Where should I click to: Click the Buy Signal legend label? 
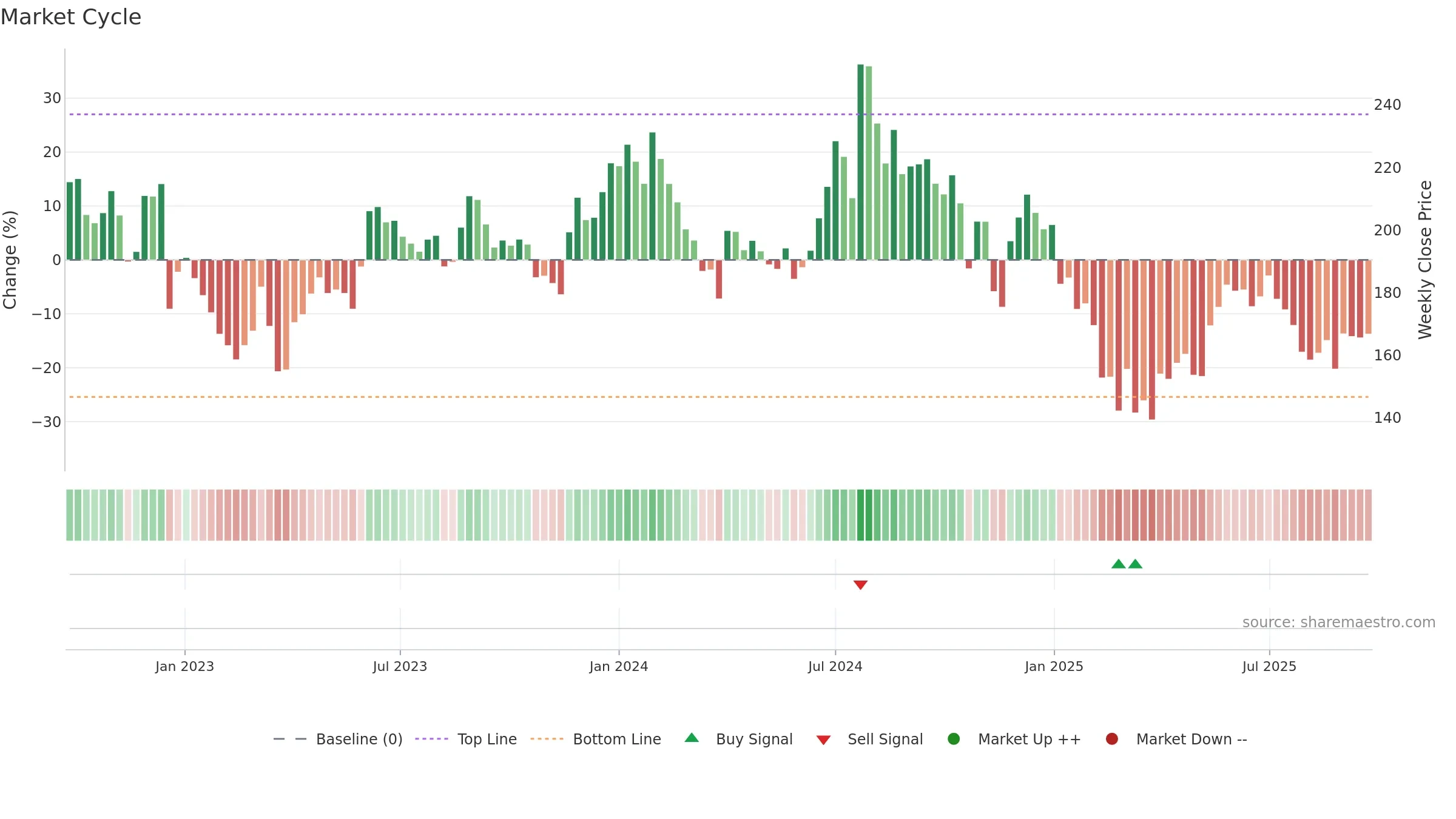click(754, 739)
